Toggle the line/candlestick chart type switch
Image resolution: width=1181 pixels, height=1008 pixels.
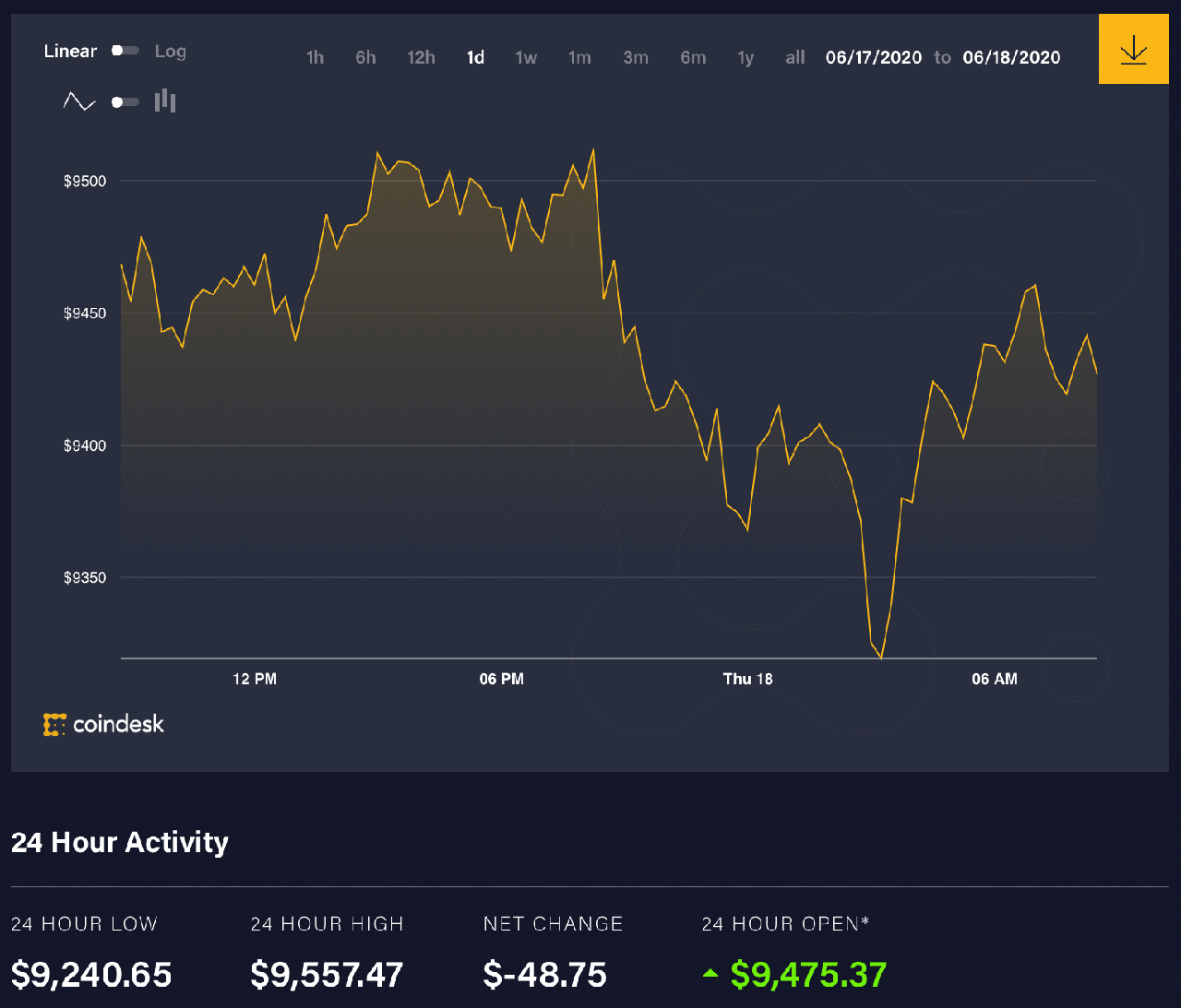125,102
